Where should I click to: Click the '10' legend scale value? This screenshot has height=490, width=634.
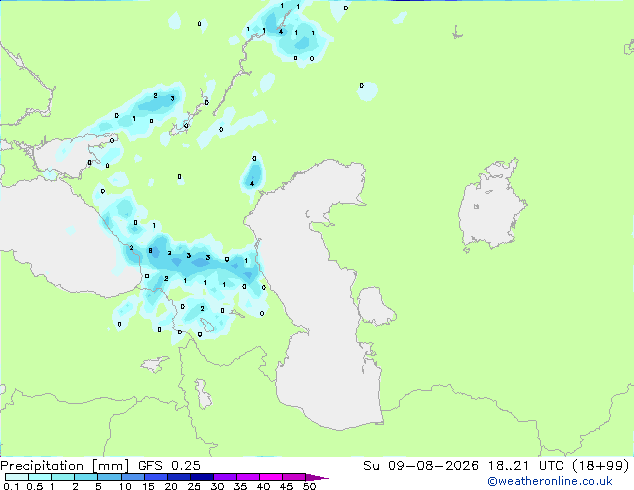125,486
